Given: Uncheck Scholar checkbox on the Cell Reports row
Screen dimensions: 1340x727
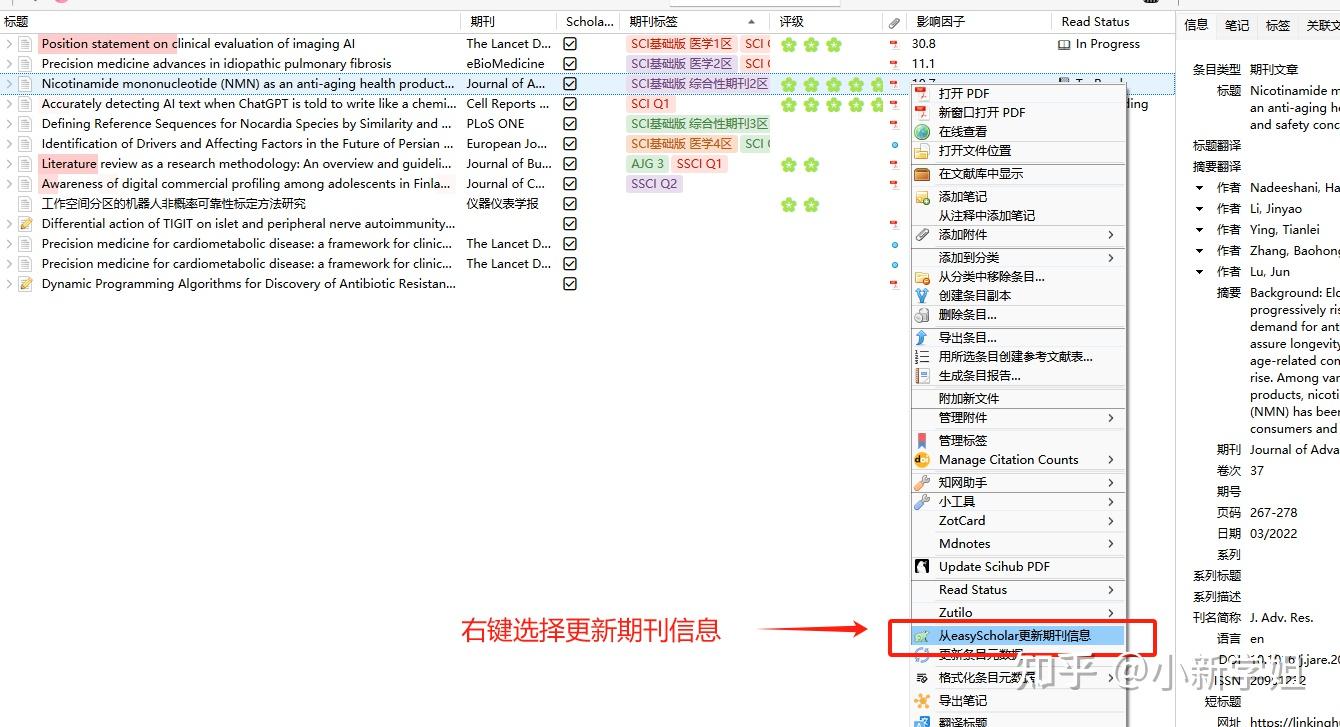Looking at the screenshot, I should 570,103.
